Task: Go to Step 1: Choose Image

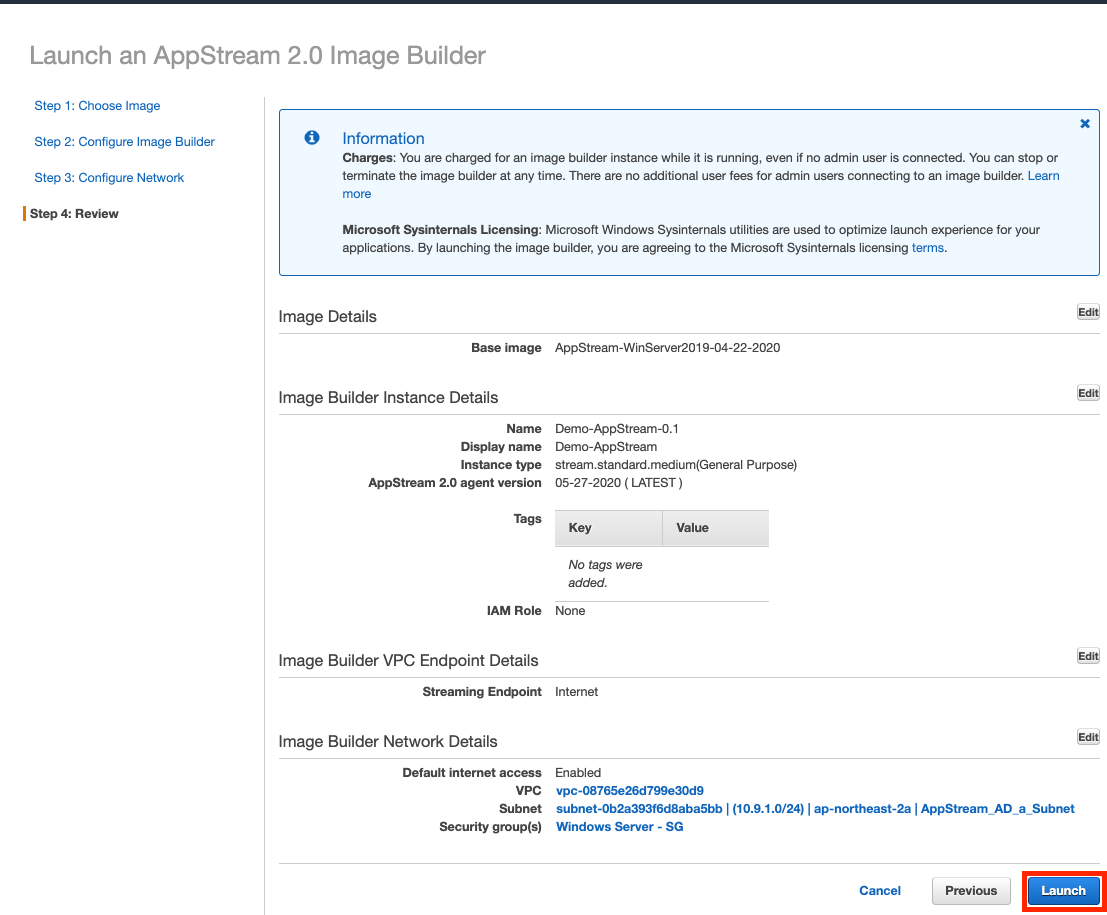Action: [97, 106]
